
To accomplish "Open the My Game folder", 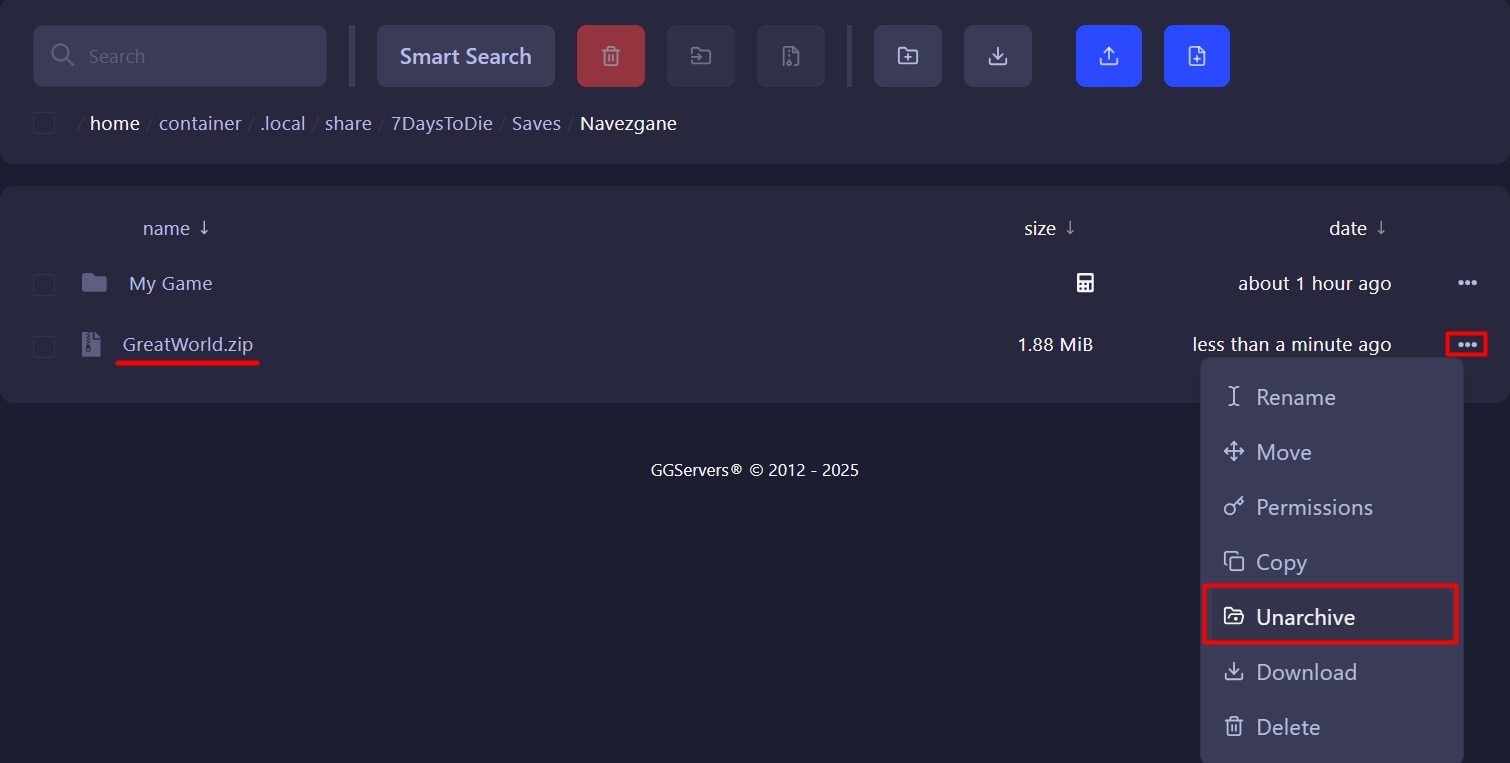I will (x=170, y=283).
